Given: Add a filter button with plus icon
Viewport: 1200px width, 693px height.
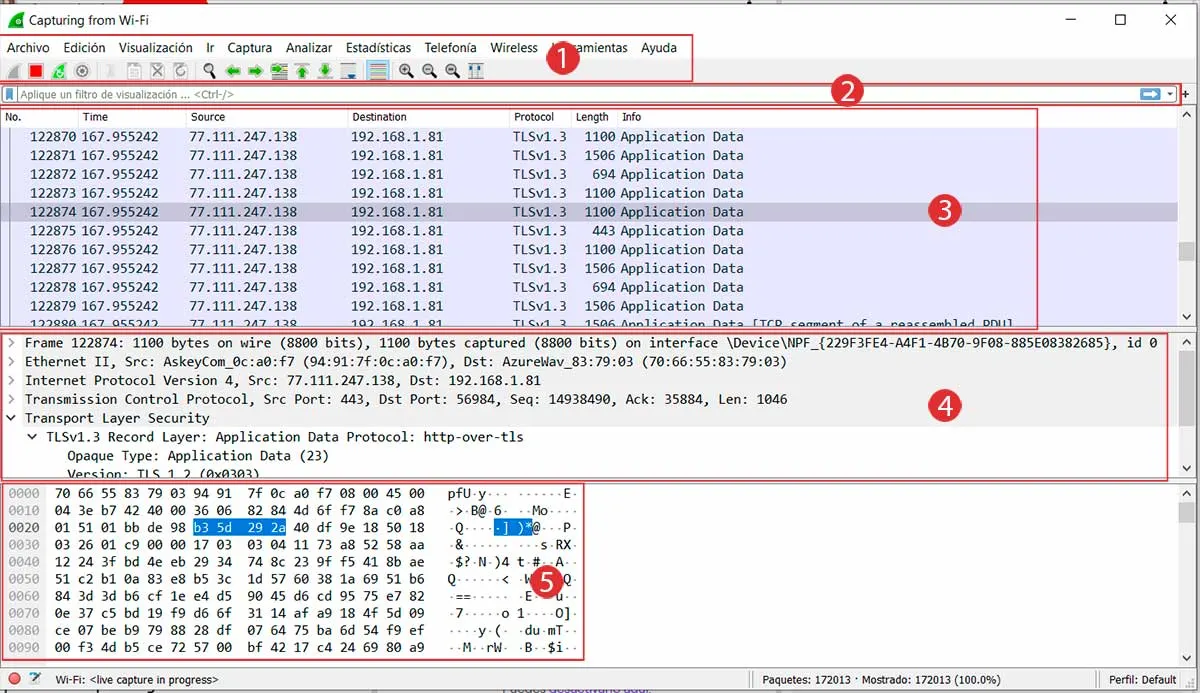Looking at the screenshot, I should point(1186,94).
